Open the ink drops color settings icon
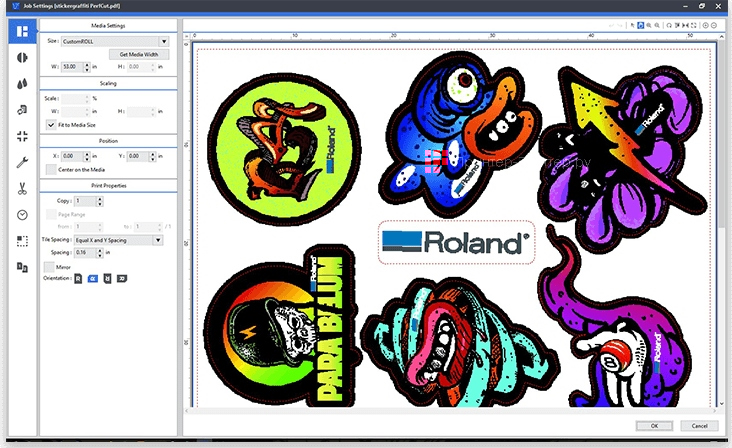 click(x=21, y=84)
